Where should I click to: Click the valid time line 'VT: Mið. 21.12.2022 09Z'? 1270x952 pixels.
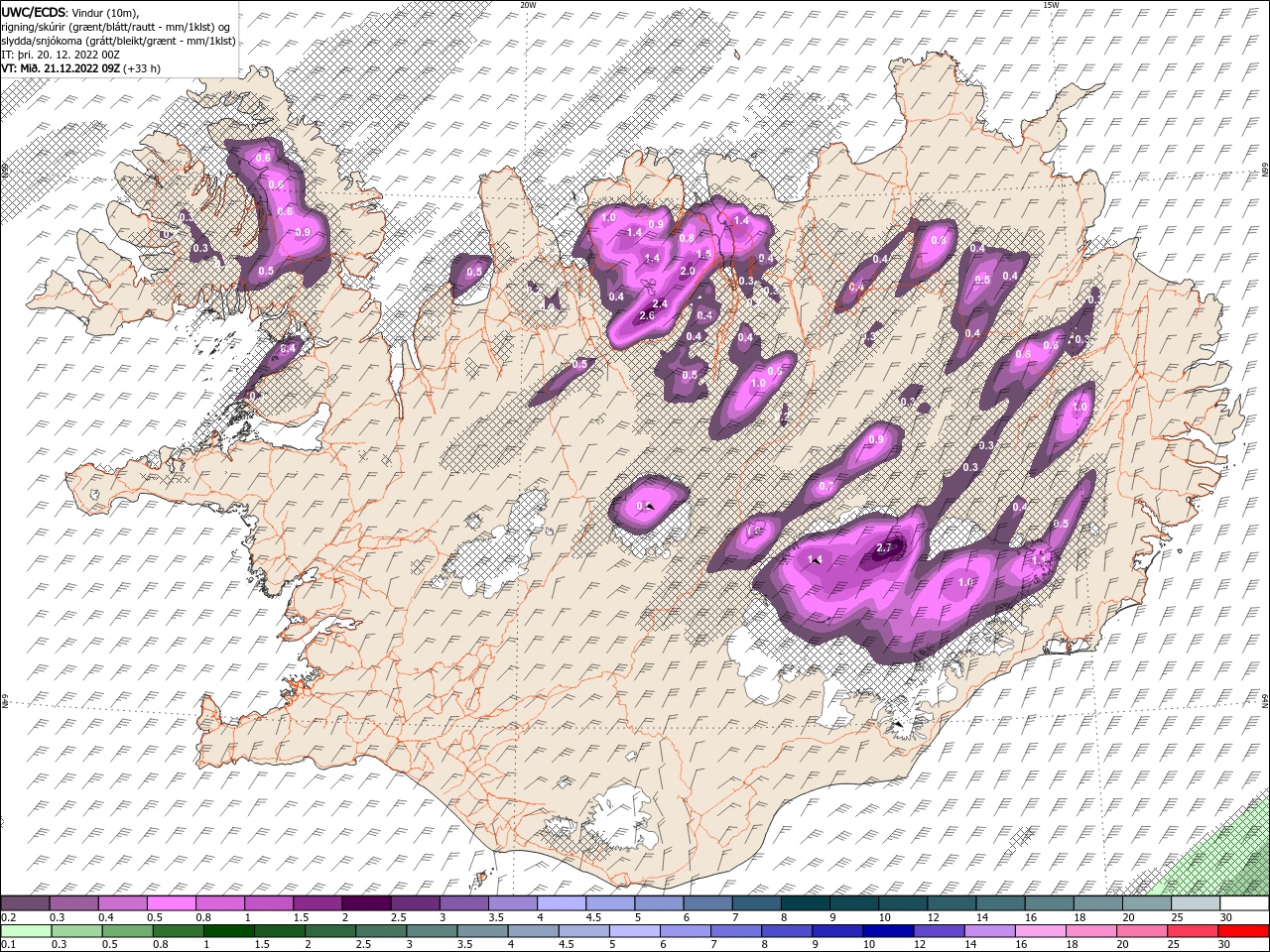pyautogui.click(x=62, y=68)
